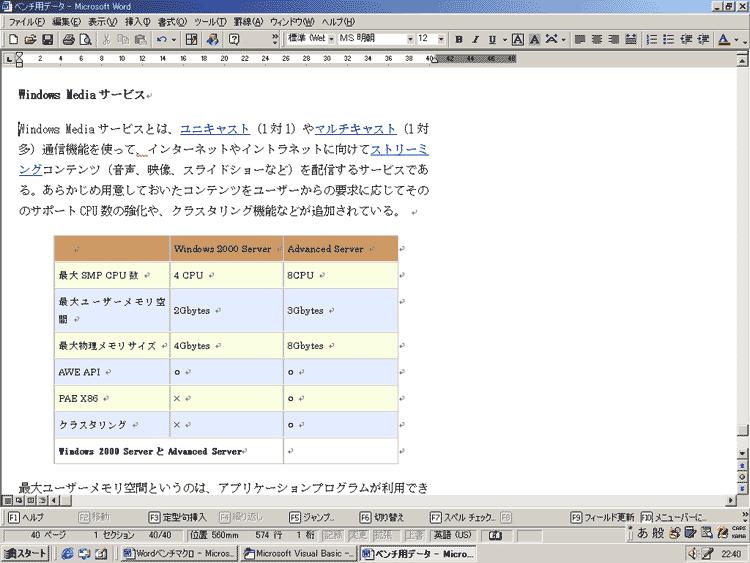Align text right
Screen dimensions: 750x563
click(614, 39)
